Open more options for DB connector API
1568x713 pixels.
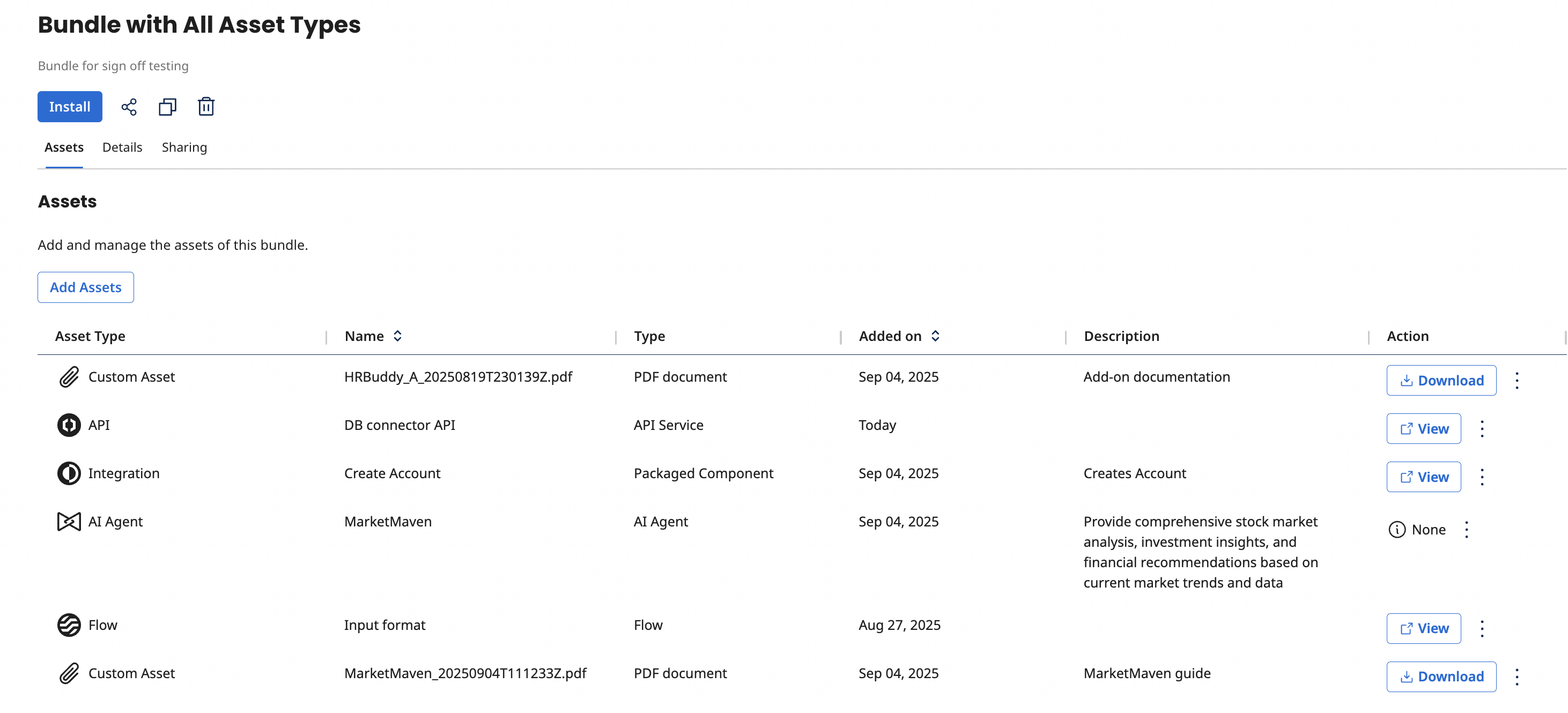(1482, 429)
